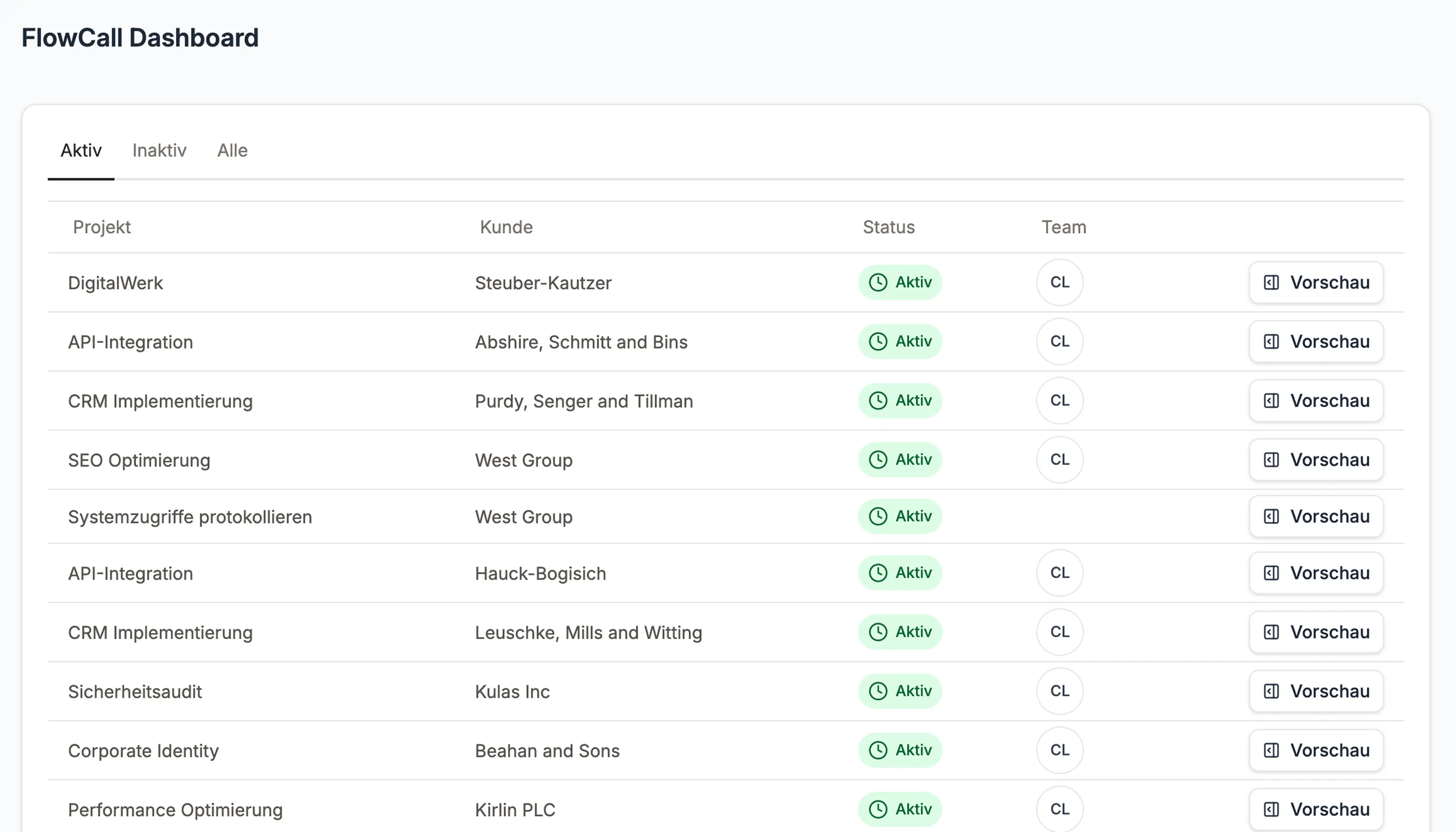Image resolution: width=1456 pixels, height=832 pixels.
Task: Open Vorschau for Systemzugriffe protokollieren
Action: tap(1315, 516)
